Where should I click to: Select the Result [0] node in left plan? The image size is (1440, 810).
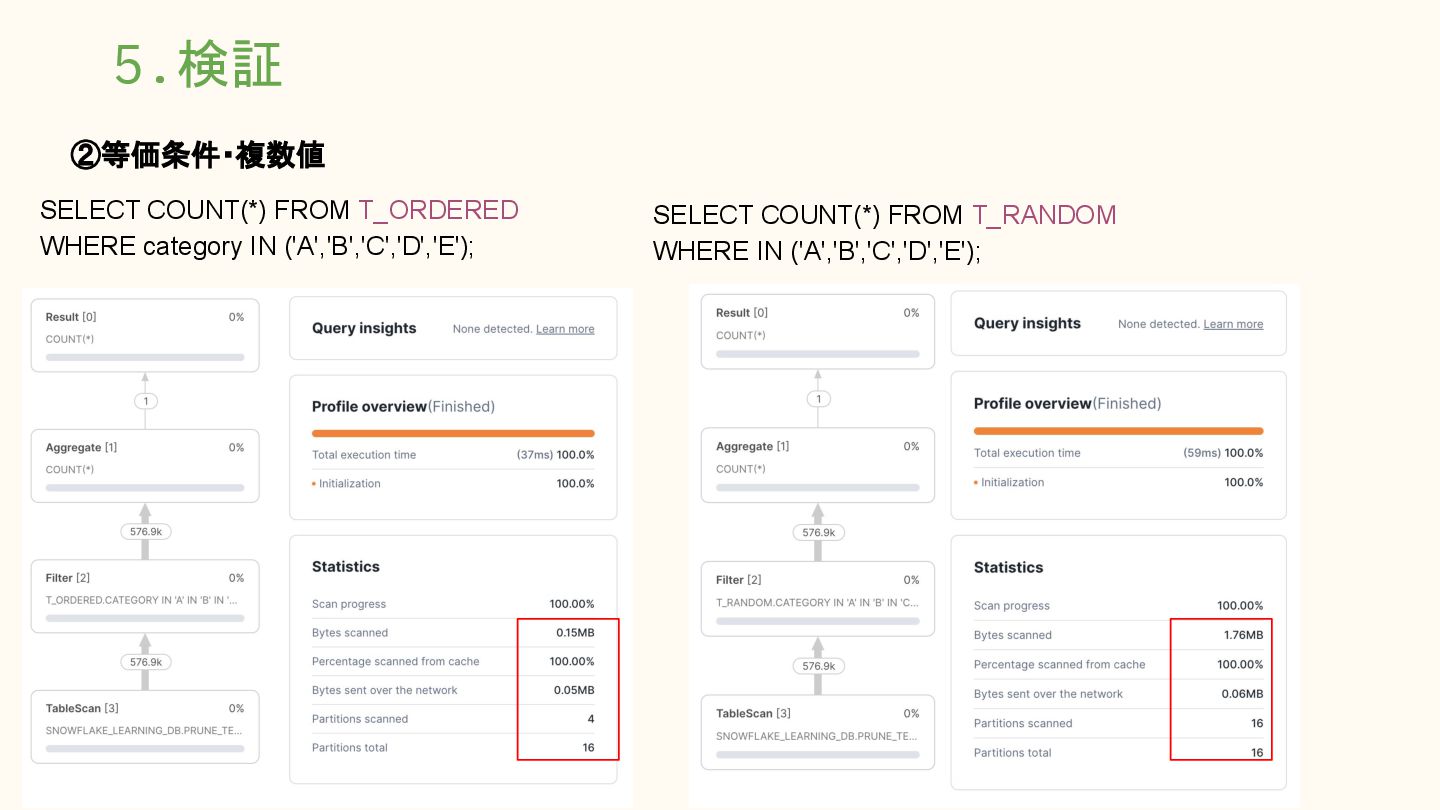[x=145, y=335]
